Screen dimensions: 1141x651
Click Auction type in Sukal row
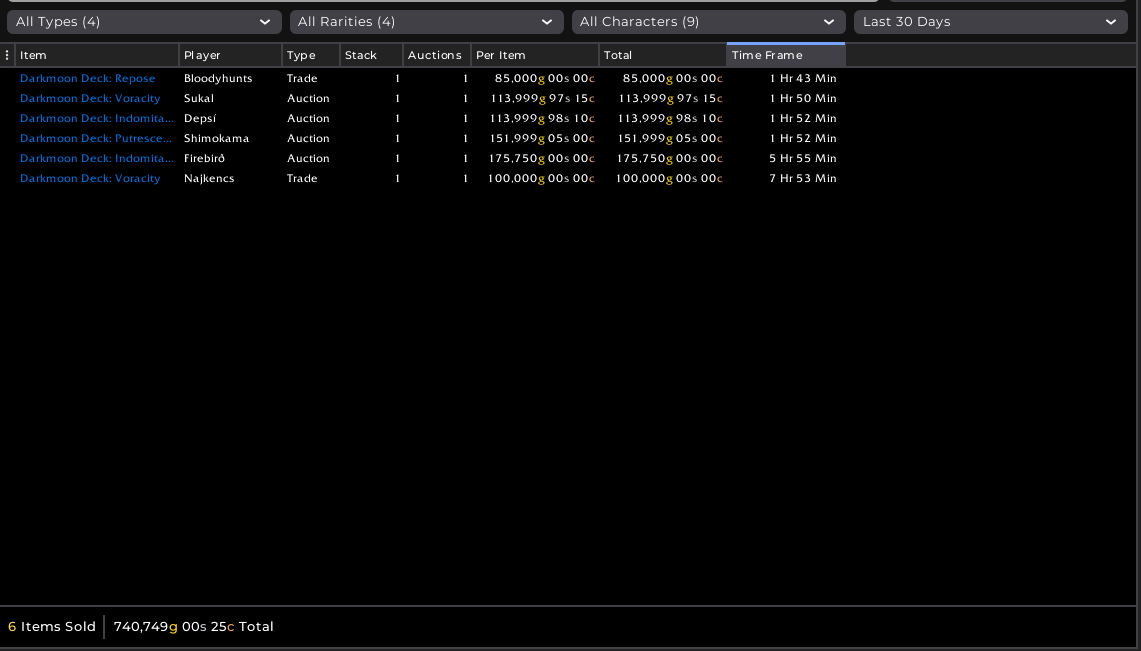[x=308, y=98]
